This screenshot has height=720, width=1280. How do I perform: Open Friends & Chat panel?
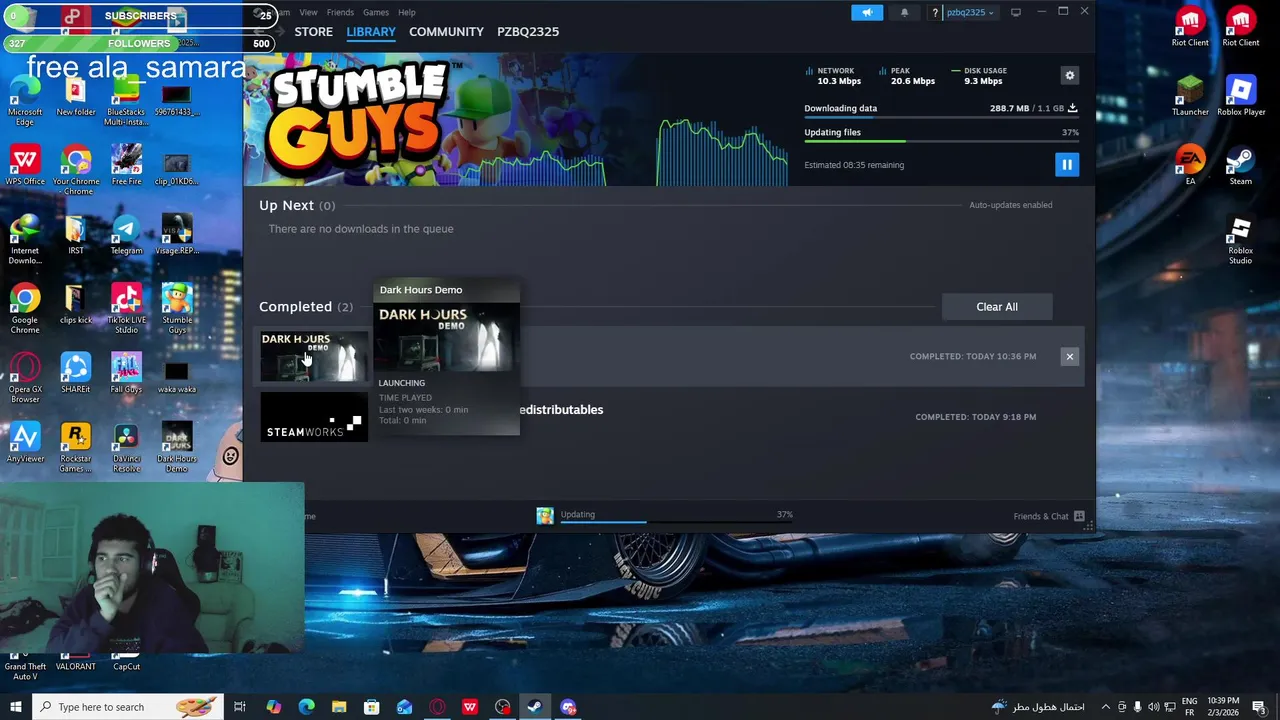[1048, 516]
